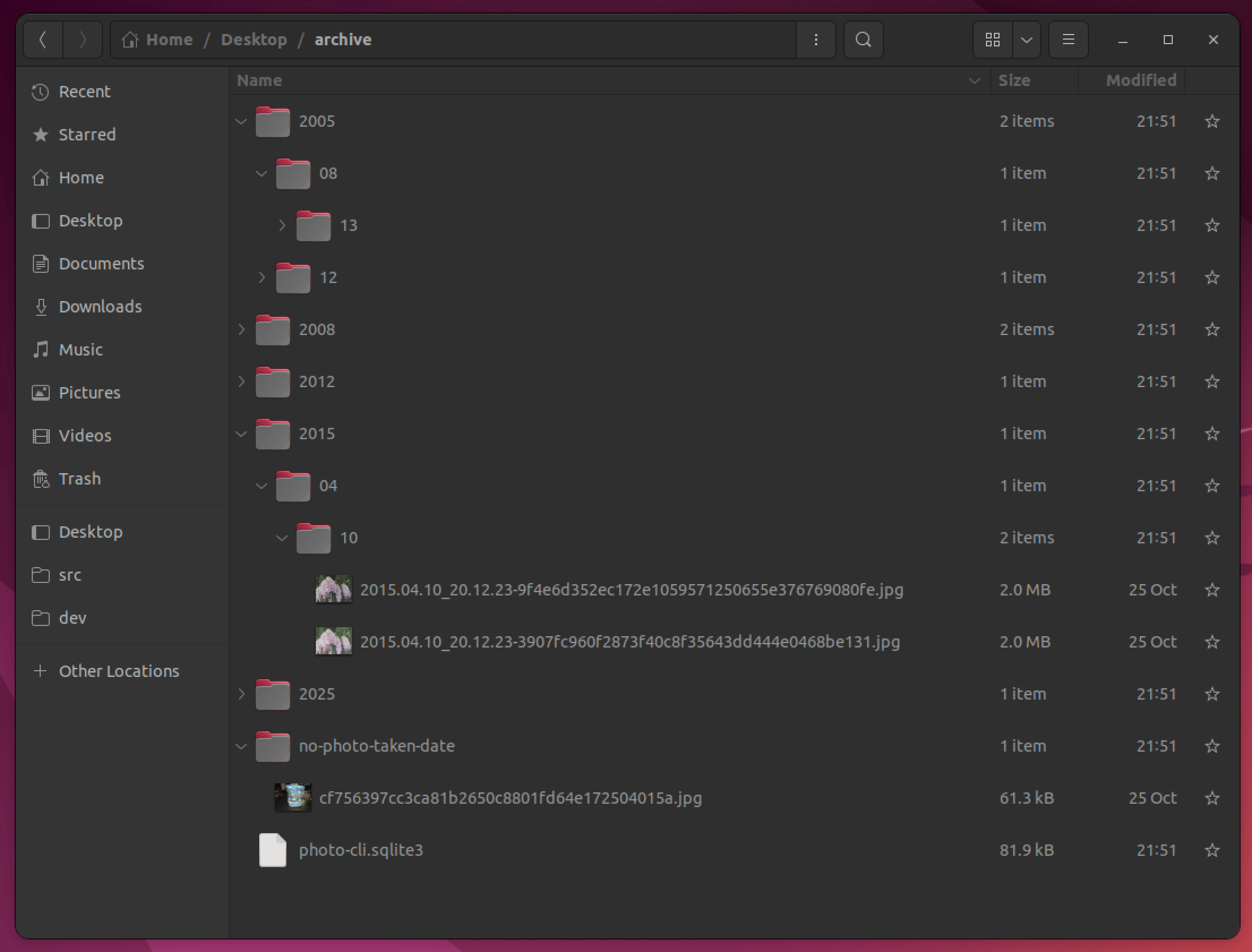This screenshot has width=1252, height=952.
Task: Select thumbnail of 2015.04.10_20.12.23-9f4e6d... jpg
Action: point(334,590)
